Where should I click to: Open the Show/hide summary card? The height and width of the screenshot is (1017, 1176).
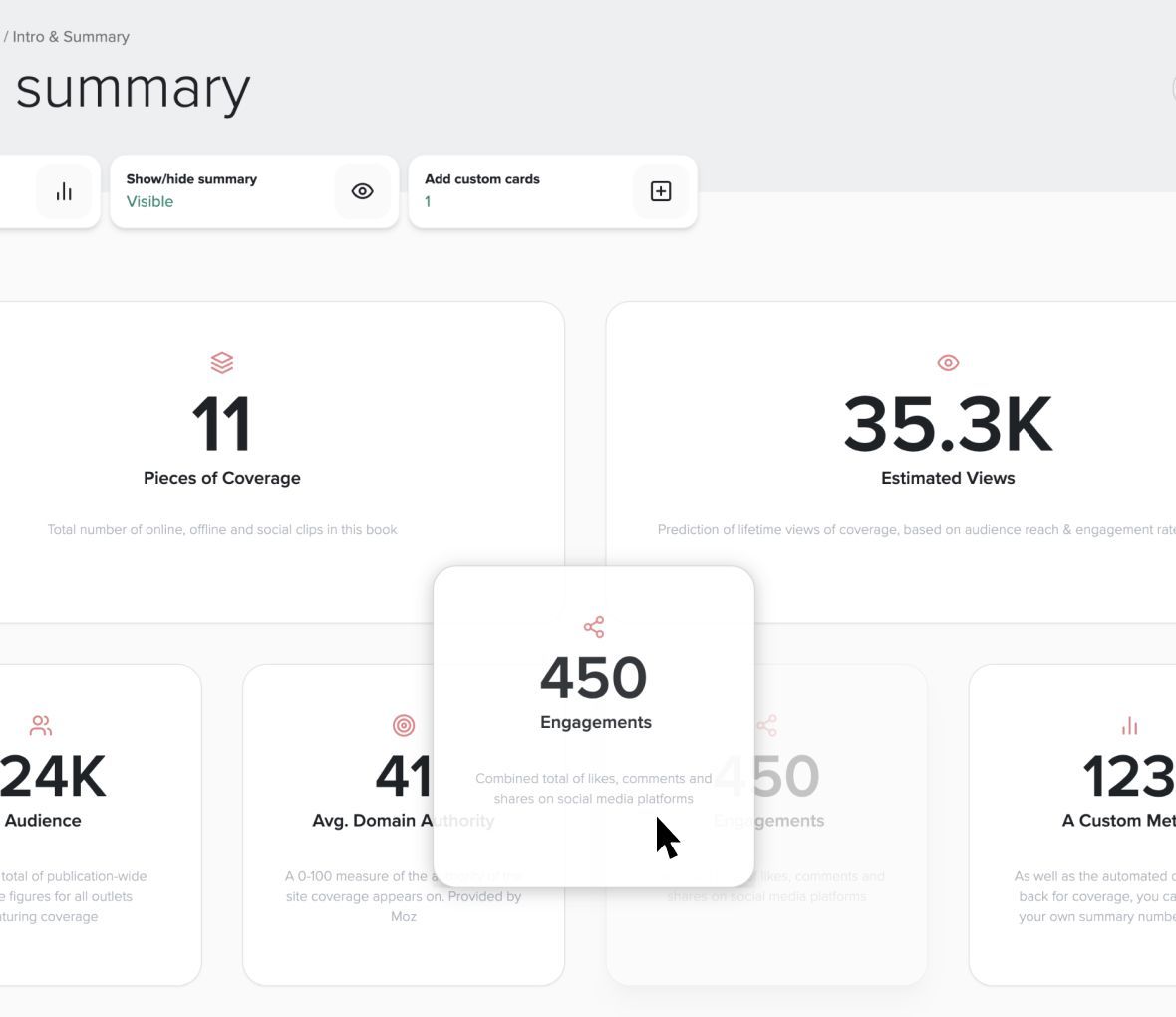254,191
